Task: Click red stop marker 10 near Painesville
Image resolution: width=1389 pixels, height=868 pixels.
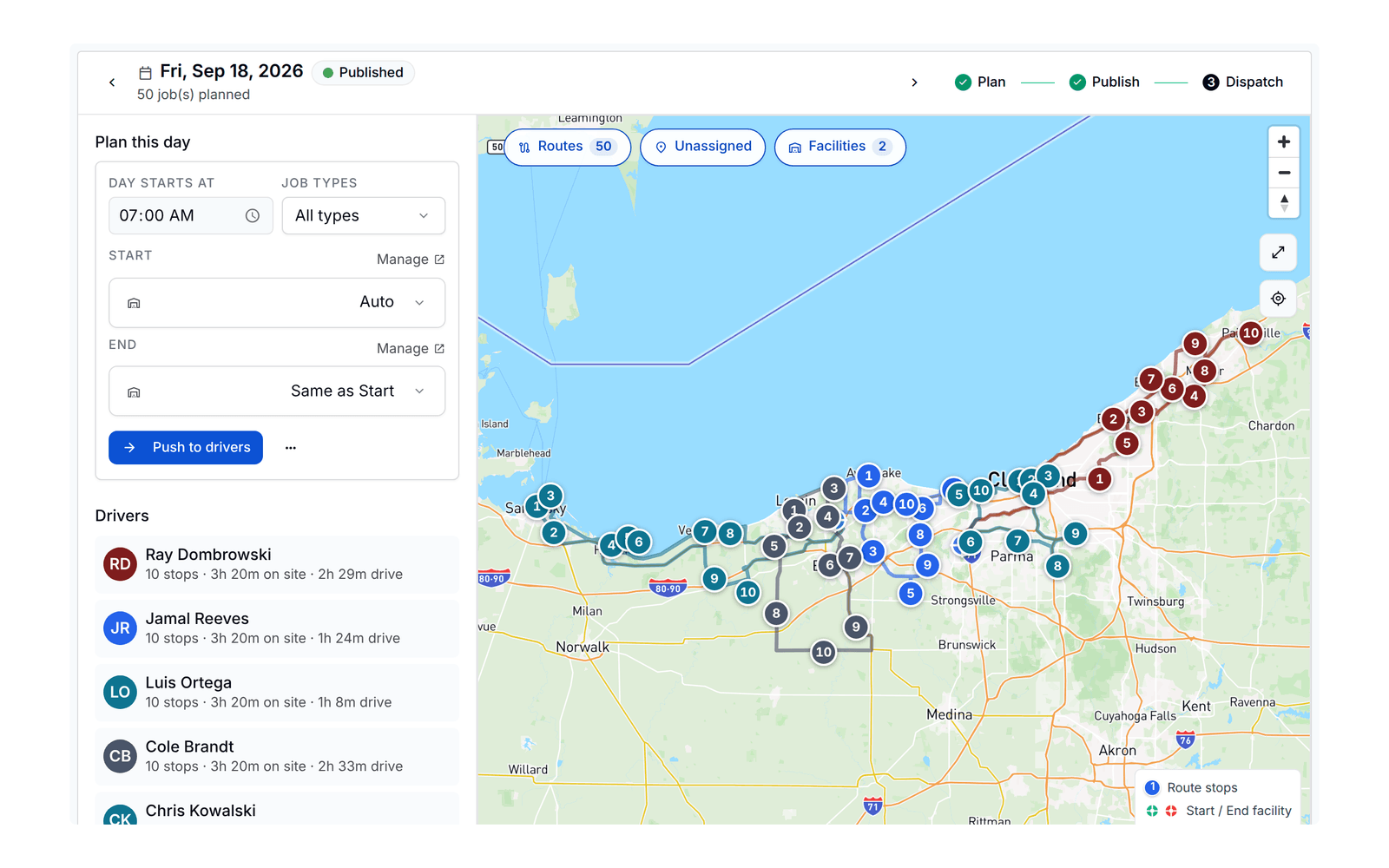Action: [1251, 333]
